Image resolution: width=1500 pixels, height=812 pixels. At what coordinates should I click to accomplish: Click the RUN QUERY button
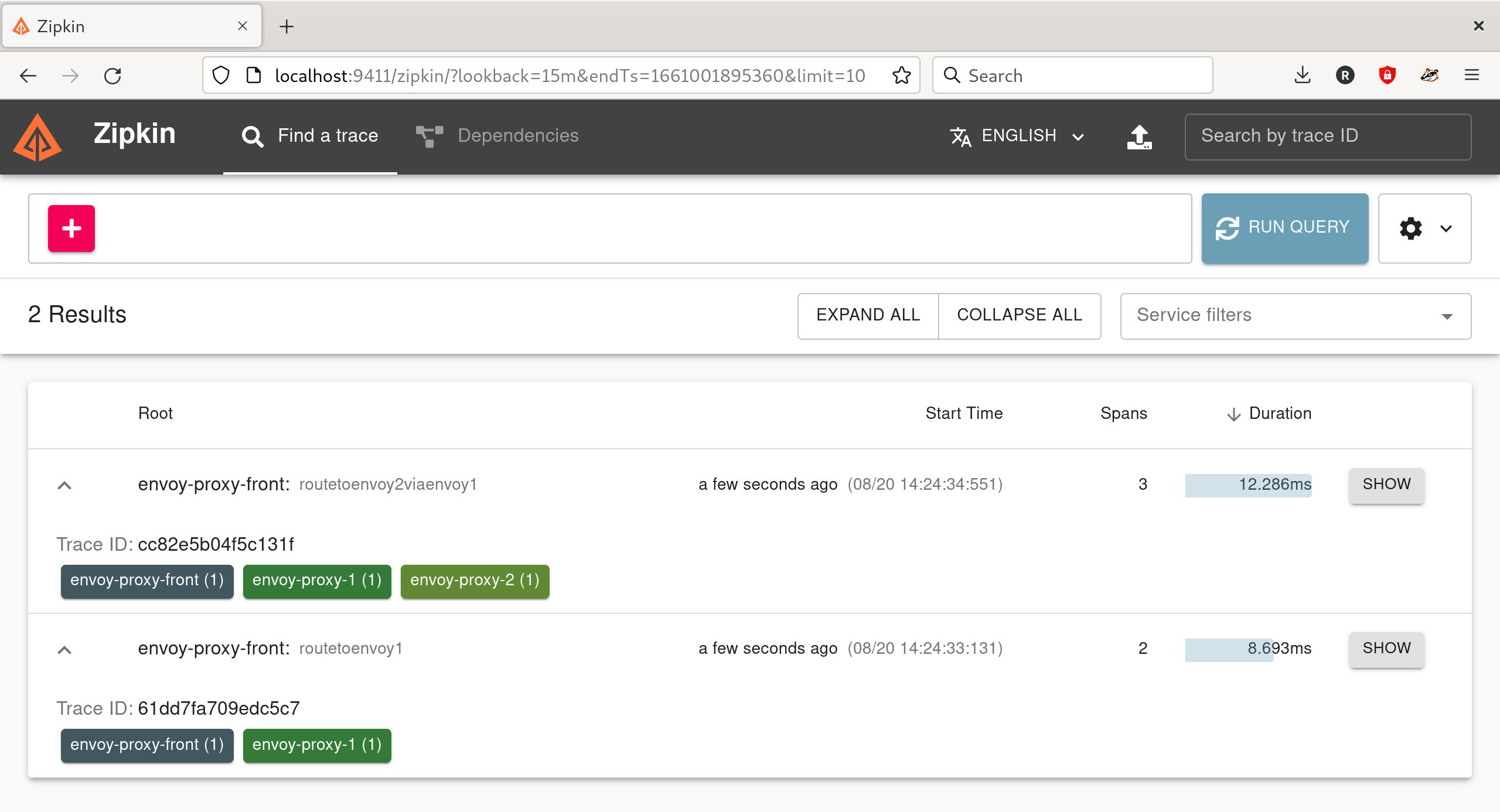pyautogui.click(x=1284, y=228)
